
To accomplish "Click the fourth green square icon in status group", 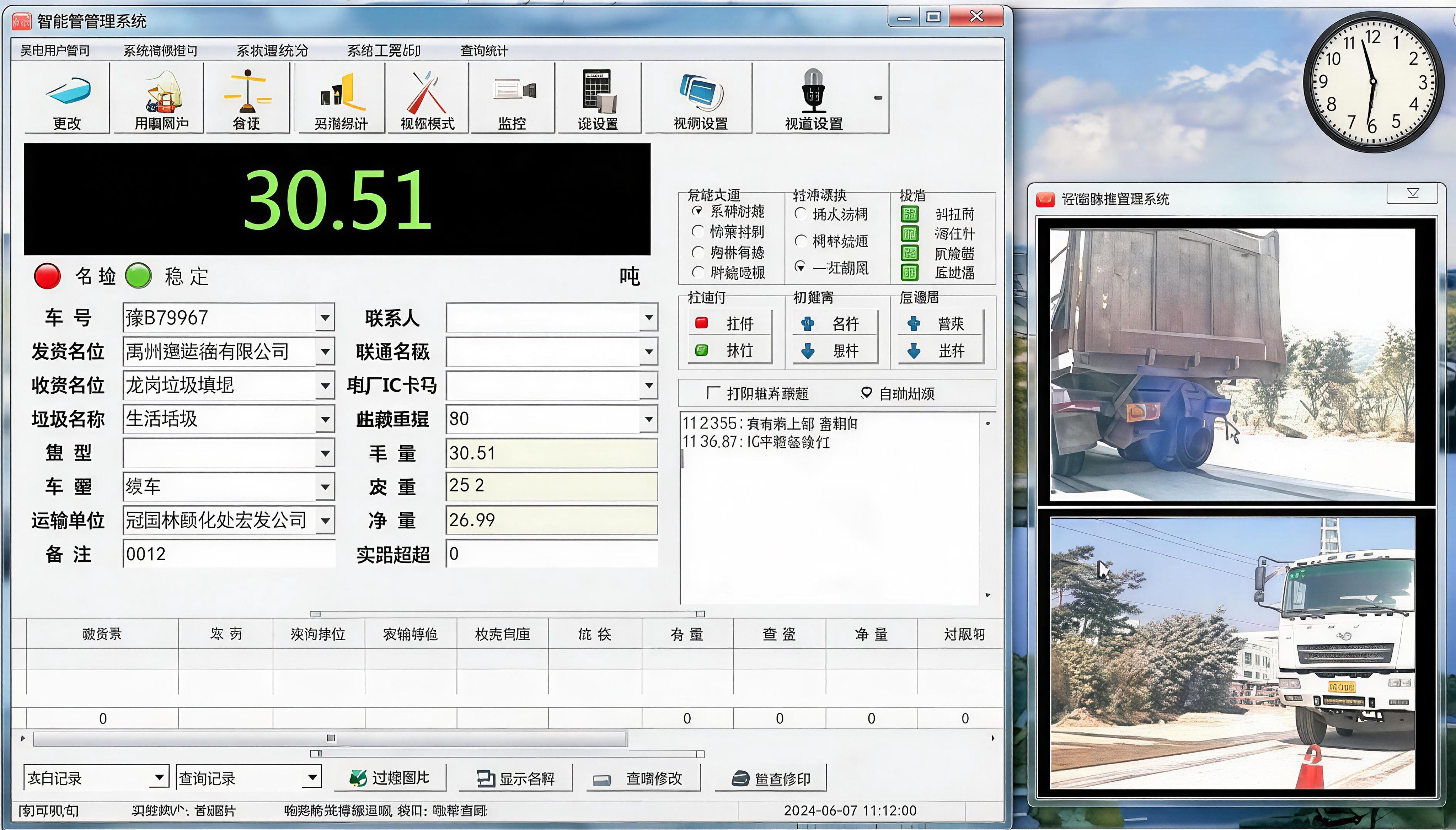I will click(x=910, y=273).
